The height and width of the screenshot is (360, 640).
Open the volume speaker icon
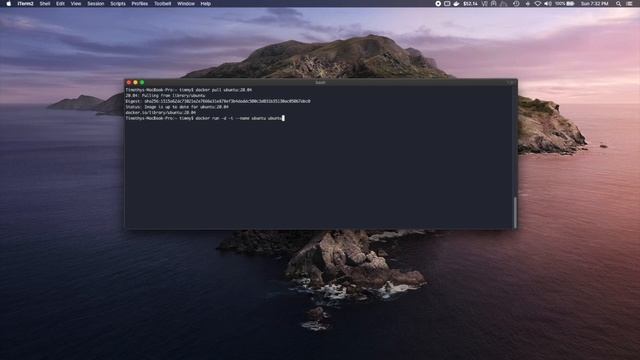click(548, 4)
